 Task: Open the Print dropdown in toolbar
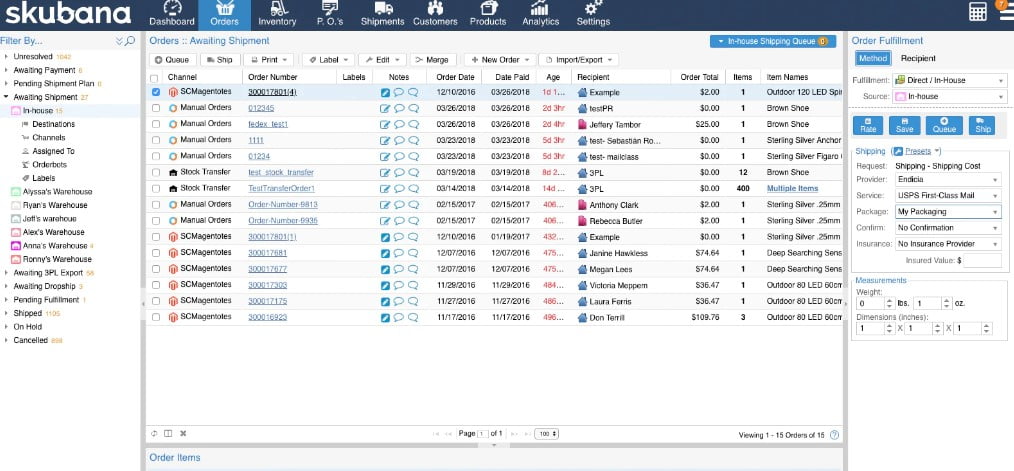click(x=269, y=60)
